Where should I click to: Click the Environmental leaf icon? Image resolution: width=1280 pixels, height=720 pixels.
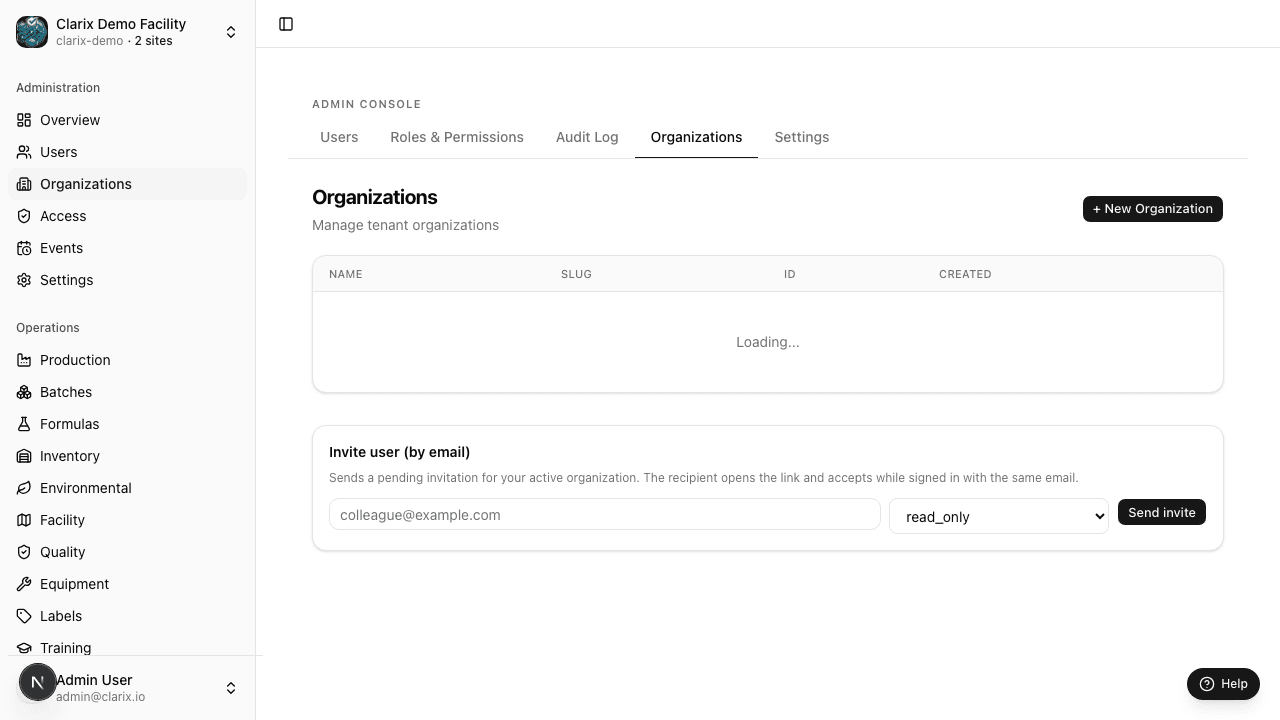pyautogui.click(x=24, y=488)
